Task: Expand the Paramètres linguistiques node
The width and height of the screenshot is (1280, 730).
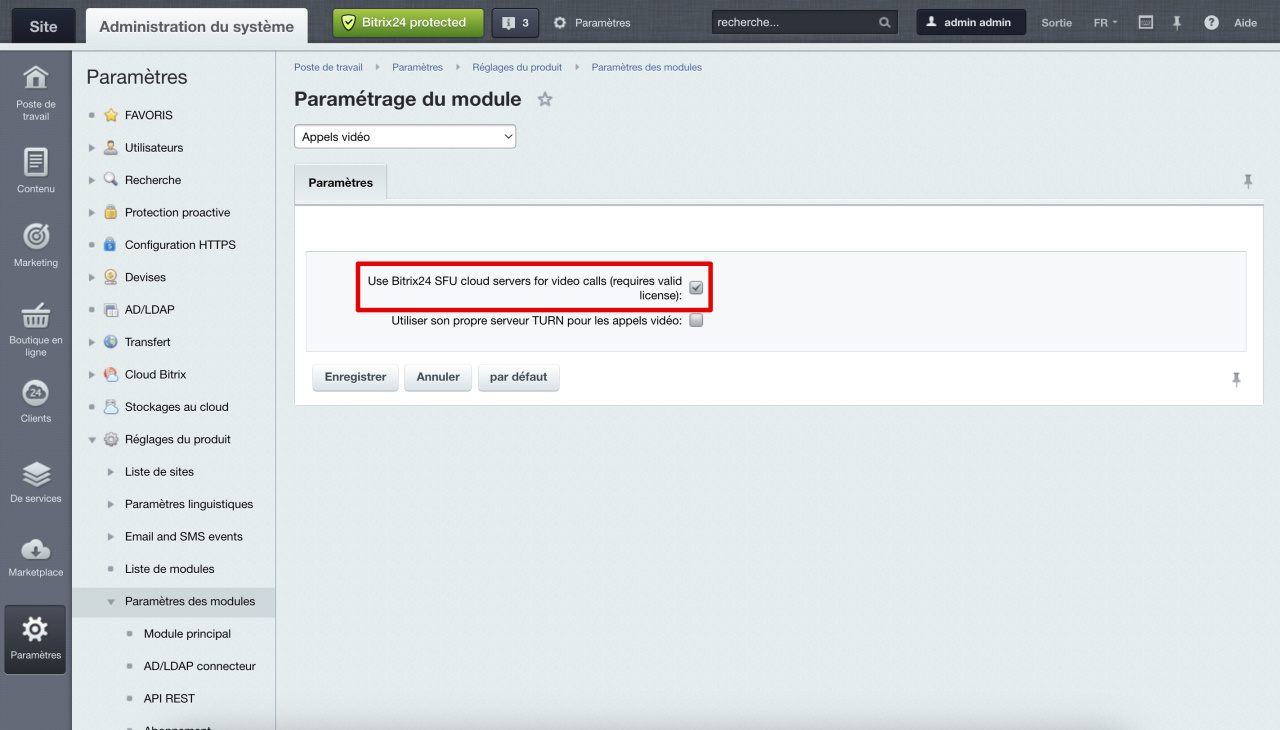Action: point(111,504)
